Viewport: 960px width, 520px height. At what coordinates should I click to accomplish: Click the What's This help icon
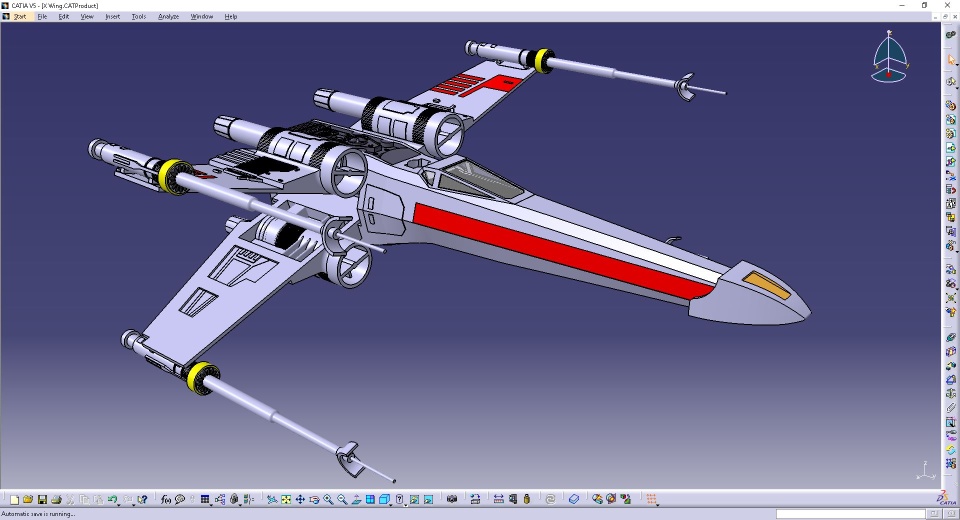(x=142, y=500)
